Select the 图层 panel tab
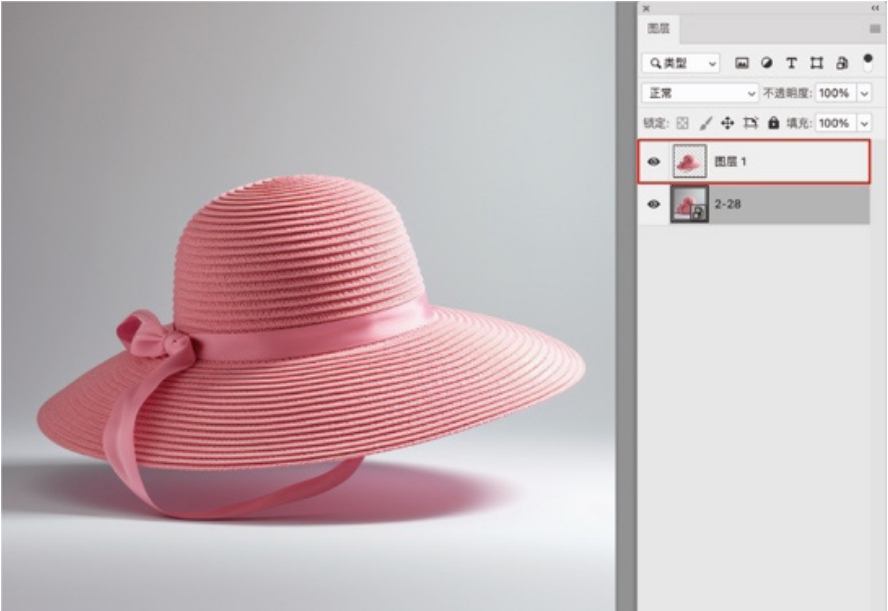This screenshot has height=611, width=888. (659, 29)
